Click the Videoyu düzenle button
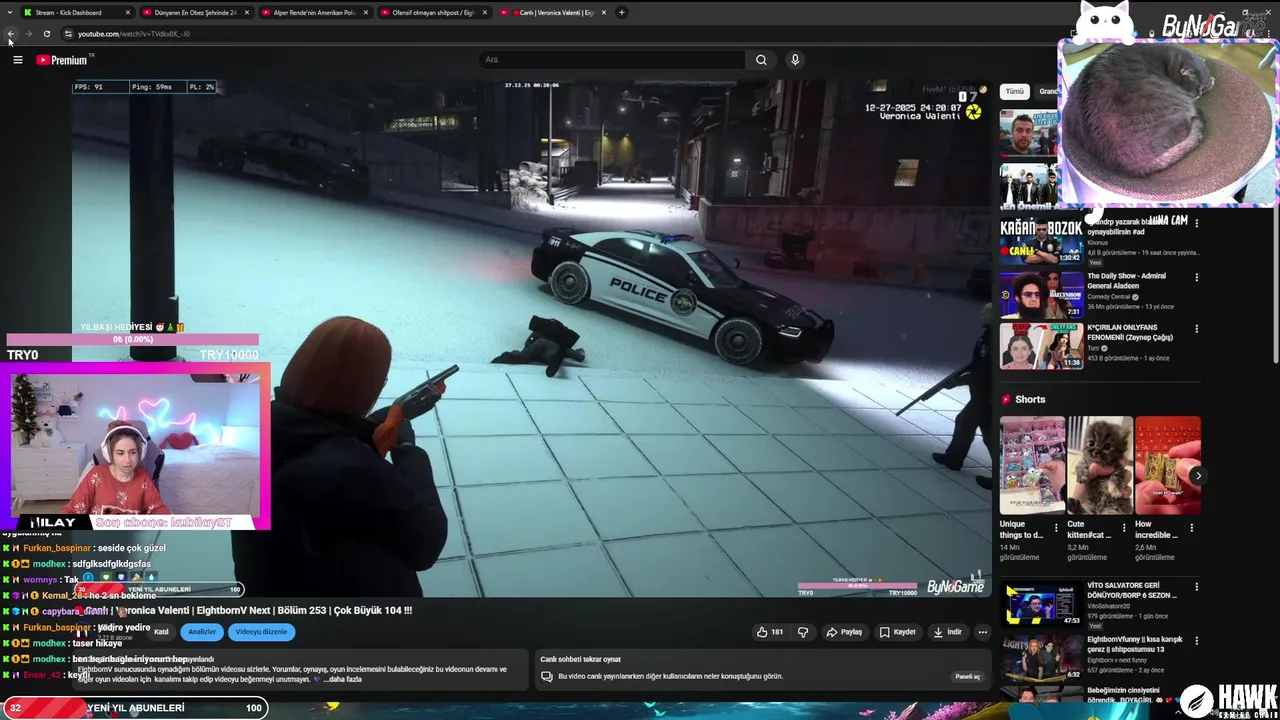Screen dimensions: 1280x720 click(x=261, y=632)
